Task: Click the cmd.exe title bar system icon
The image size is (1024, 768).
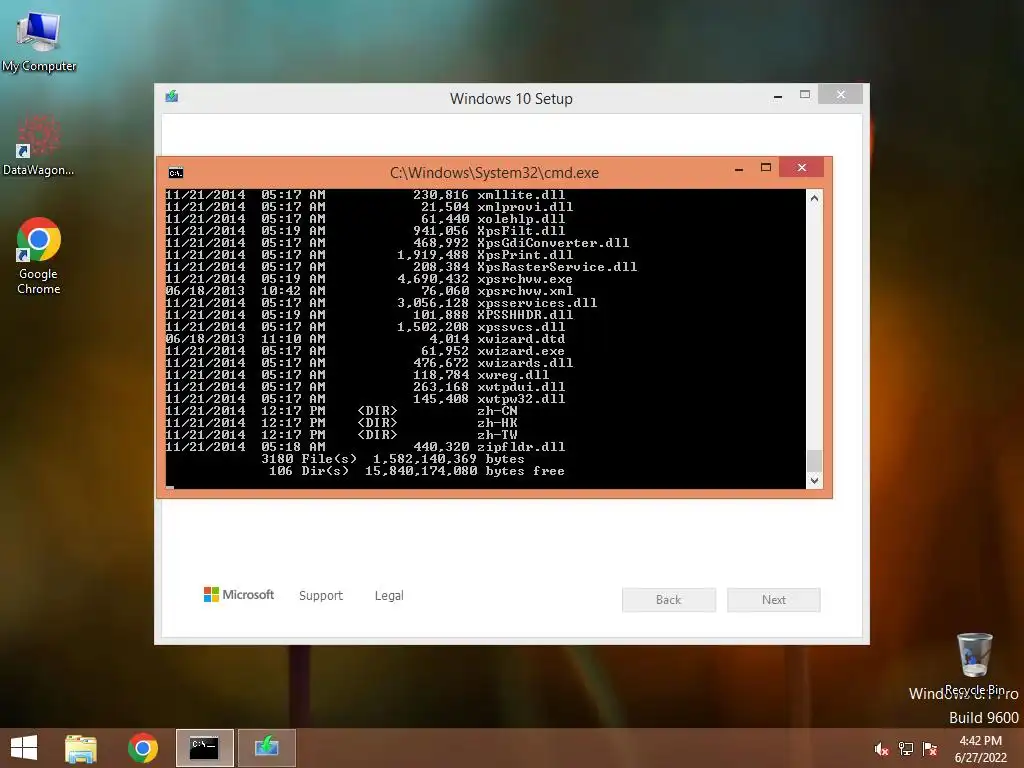Action: (176, 173)
